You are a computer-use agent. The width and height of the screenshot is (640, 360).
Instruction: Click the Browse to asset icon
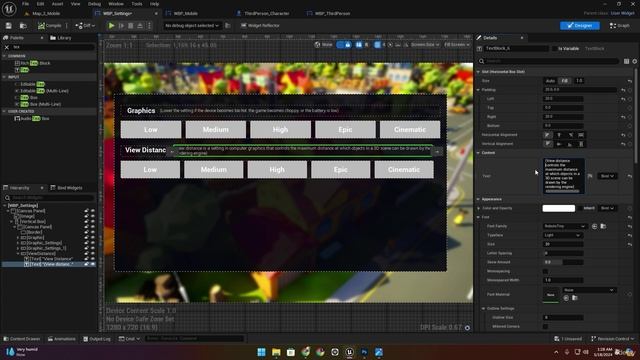(23, 25)
